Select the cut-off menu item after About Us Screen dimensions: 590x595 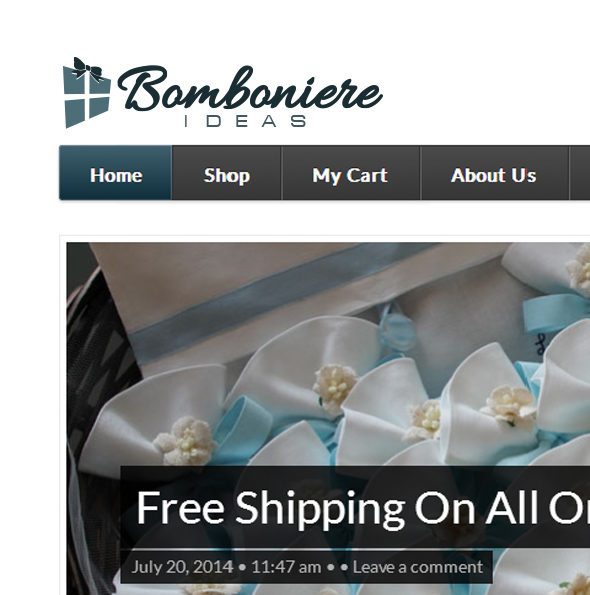(x=580, y=173)
